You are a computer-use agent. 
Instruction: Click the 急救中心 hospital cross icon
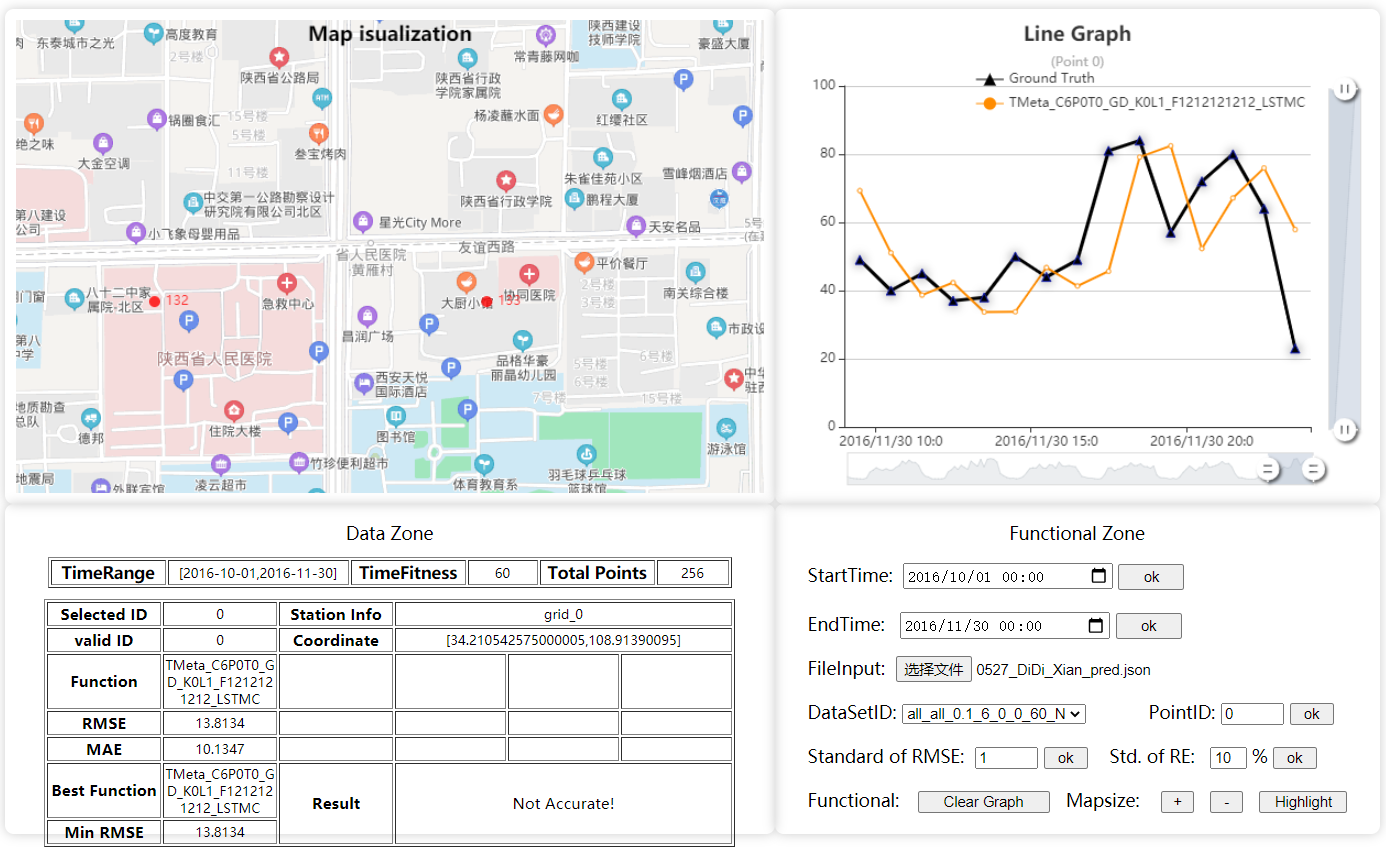click(287, 283)
